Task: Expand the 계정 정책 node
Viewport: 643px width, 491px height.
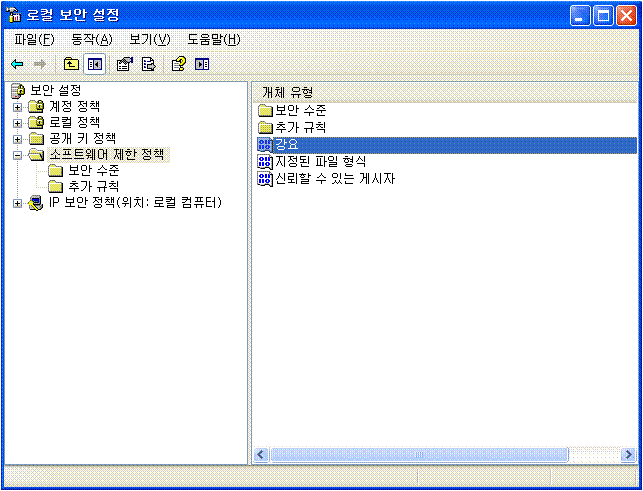Action: [x=17, y=107]
